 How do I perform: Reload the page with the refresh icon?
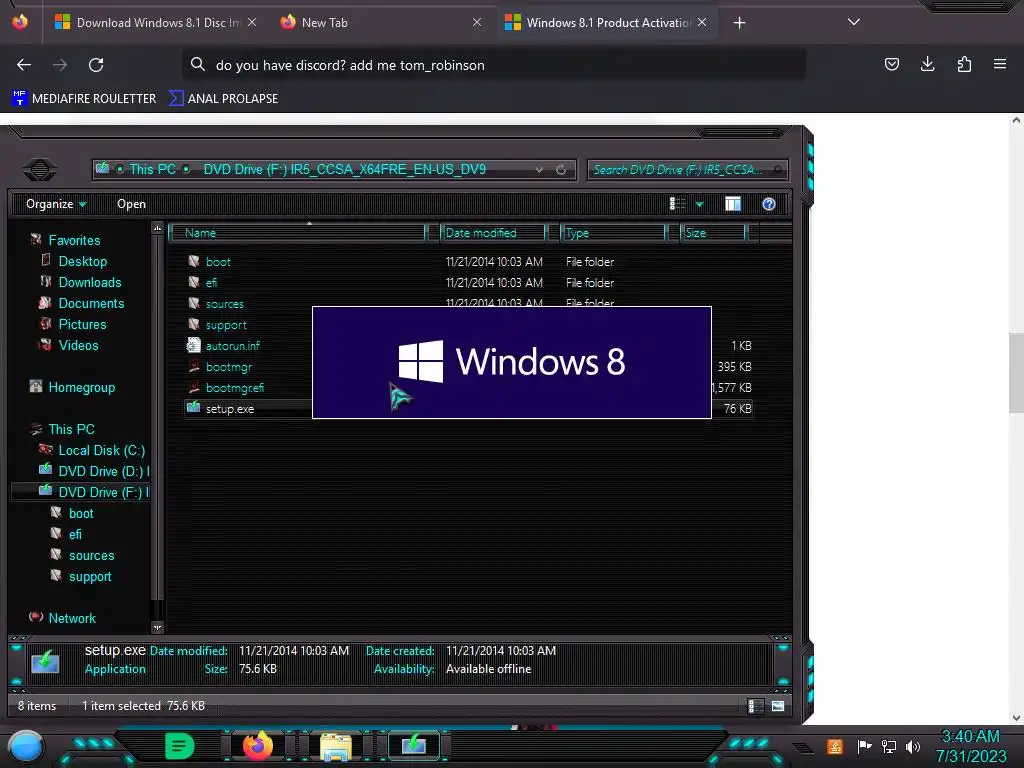click(96, 65)
